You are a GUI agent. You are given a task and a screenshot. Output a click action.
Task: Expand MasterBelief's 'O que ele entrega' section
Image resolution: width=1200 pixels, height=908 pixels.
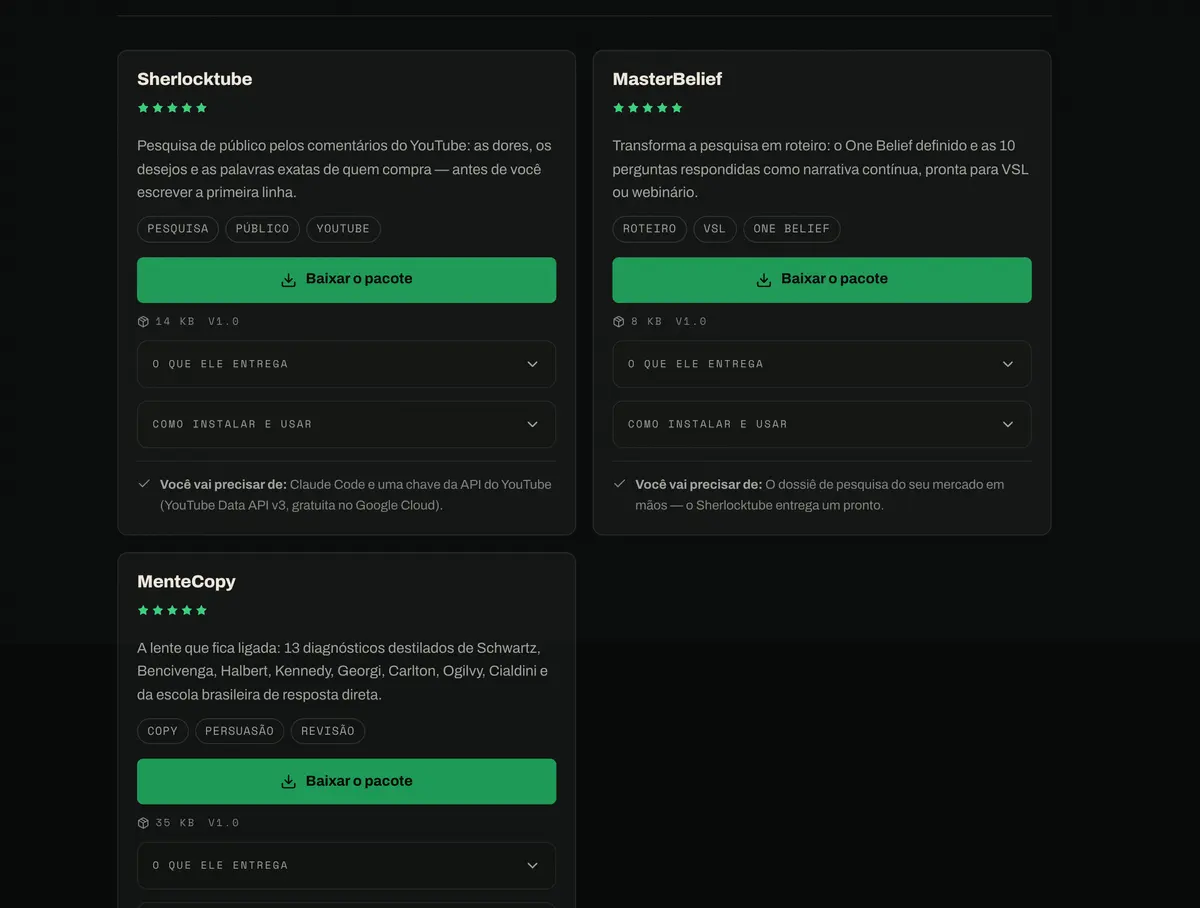tap(821, 364)
